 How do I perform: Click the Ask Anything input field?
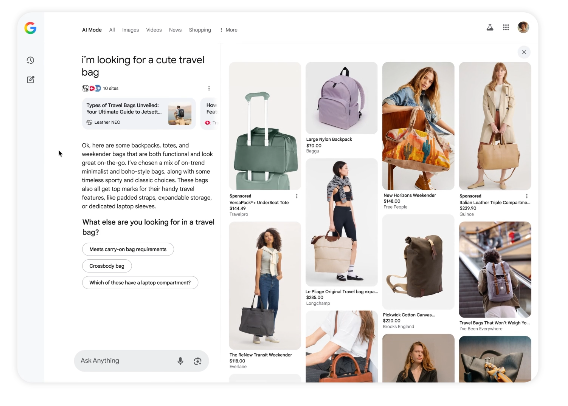(125, 361)
